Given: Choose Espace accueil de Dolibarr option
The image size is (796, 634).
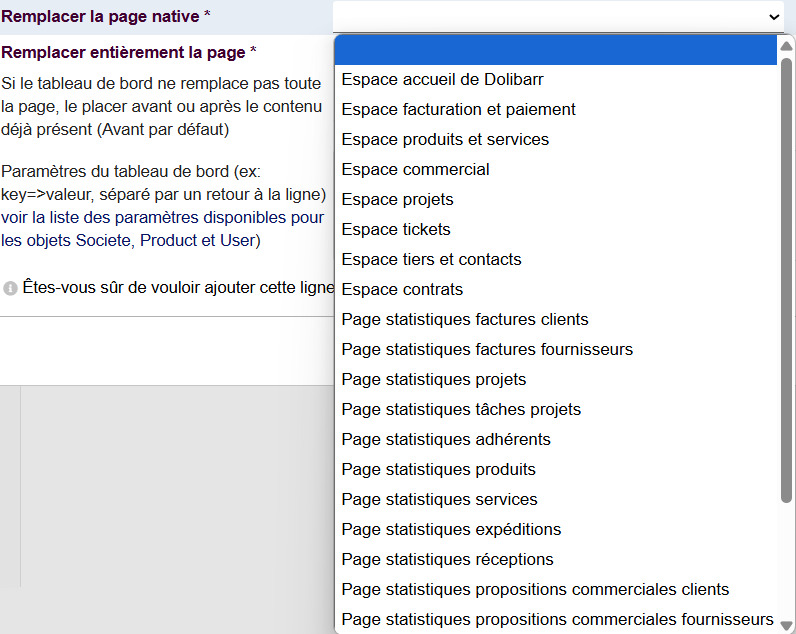Looking at the screenshot, I should click(x=442, y=80).
